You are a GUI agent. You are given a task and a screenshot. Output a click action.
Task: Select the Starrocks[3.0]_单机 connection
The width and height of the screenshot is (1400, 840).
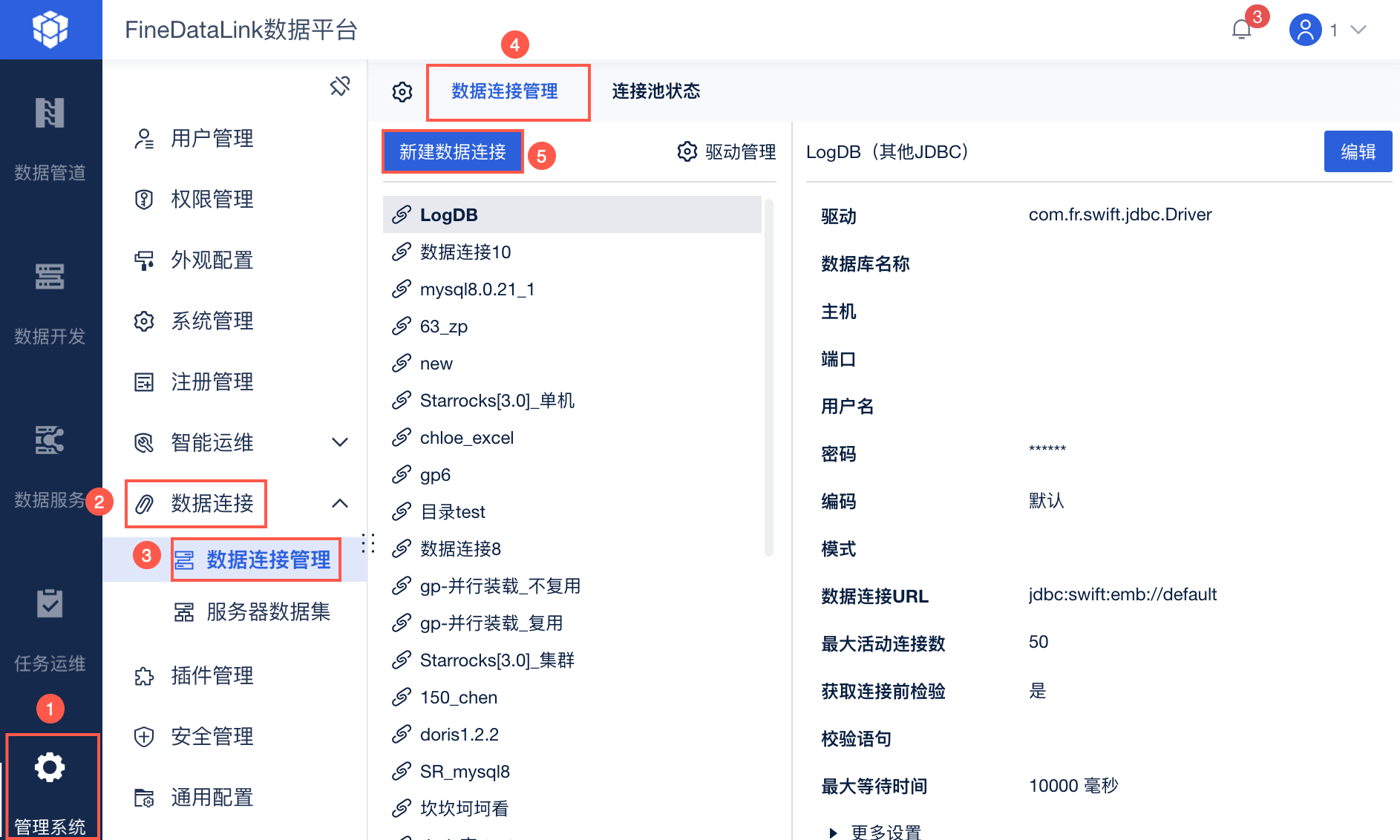click(572, 400)
